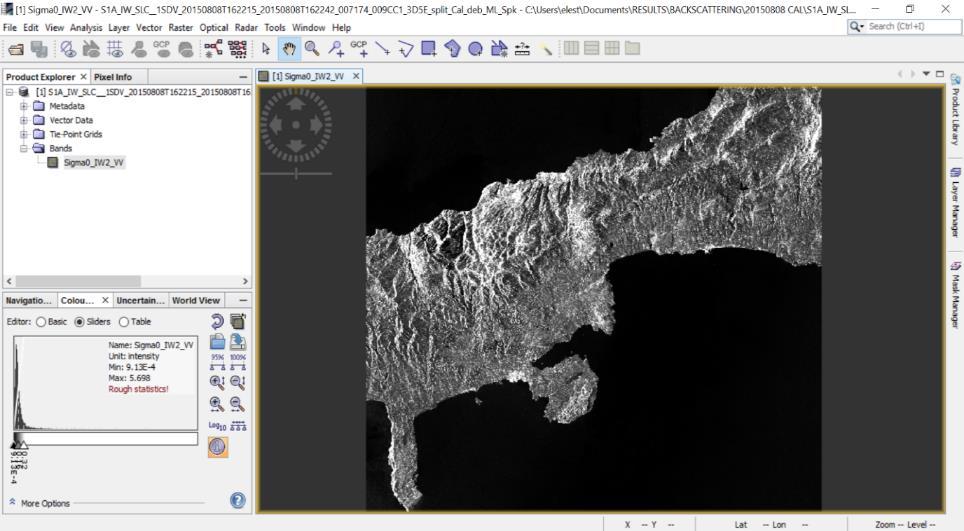Zoom in histogram vertically icon
Screen dimensions: 964x531
pyautogui.click(x=217, y=382)
